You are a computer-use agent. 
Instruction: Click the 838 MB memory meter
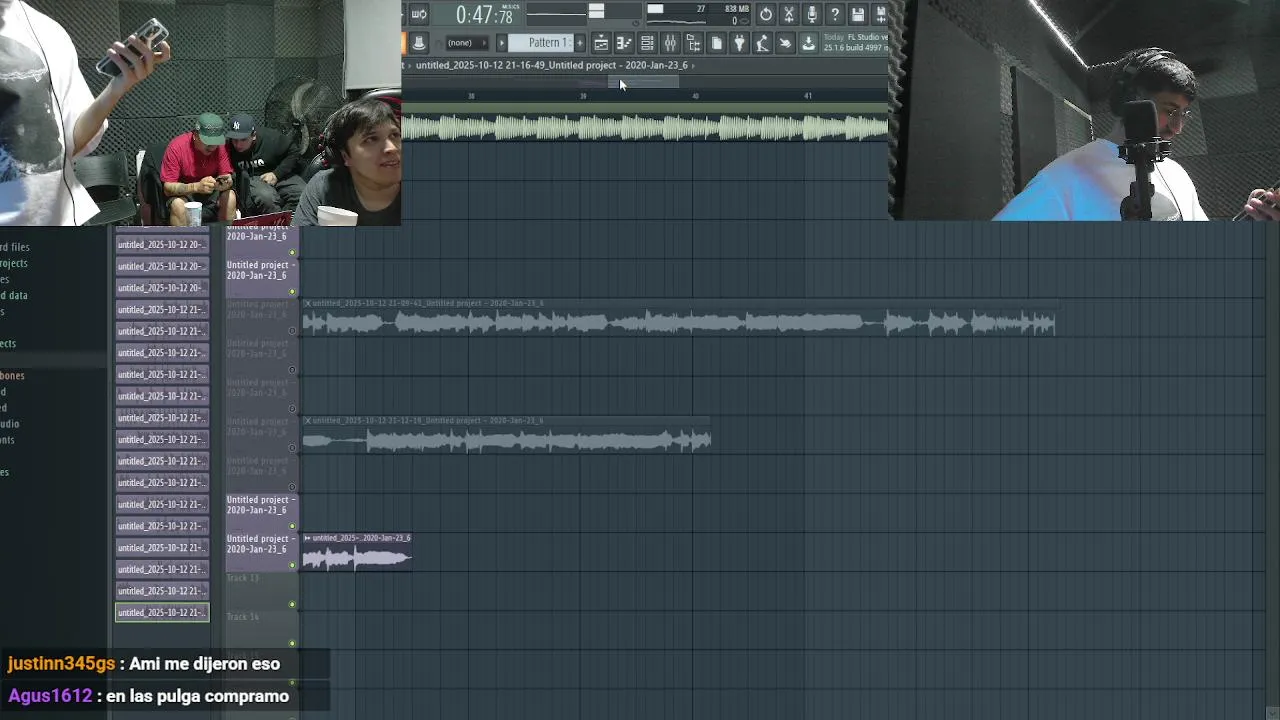coord(737,9)
